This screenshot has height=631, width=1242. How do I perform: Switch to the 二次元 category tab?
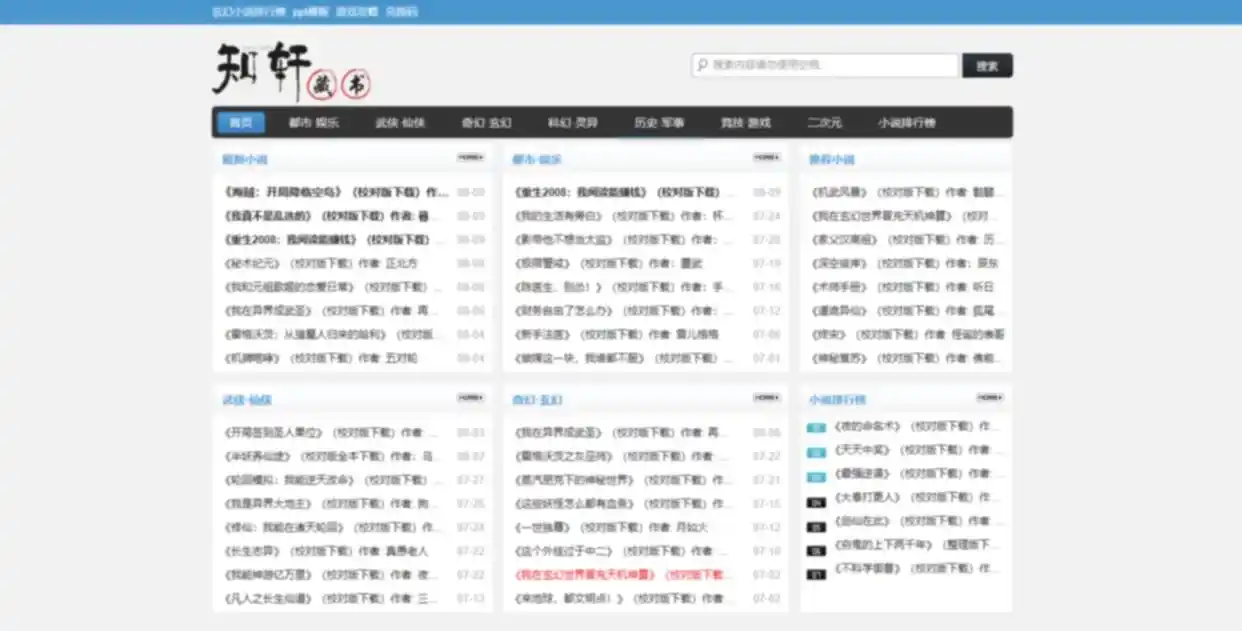(x=826, y=122)
